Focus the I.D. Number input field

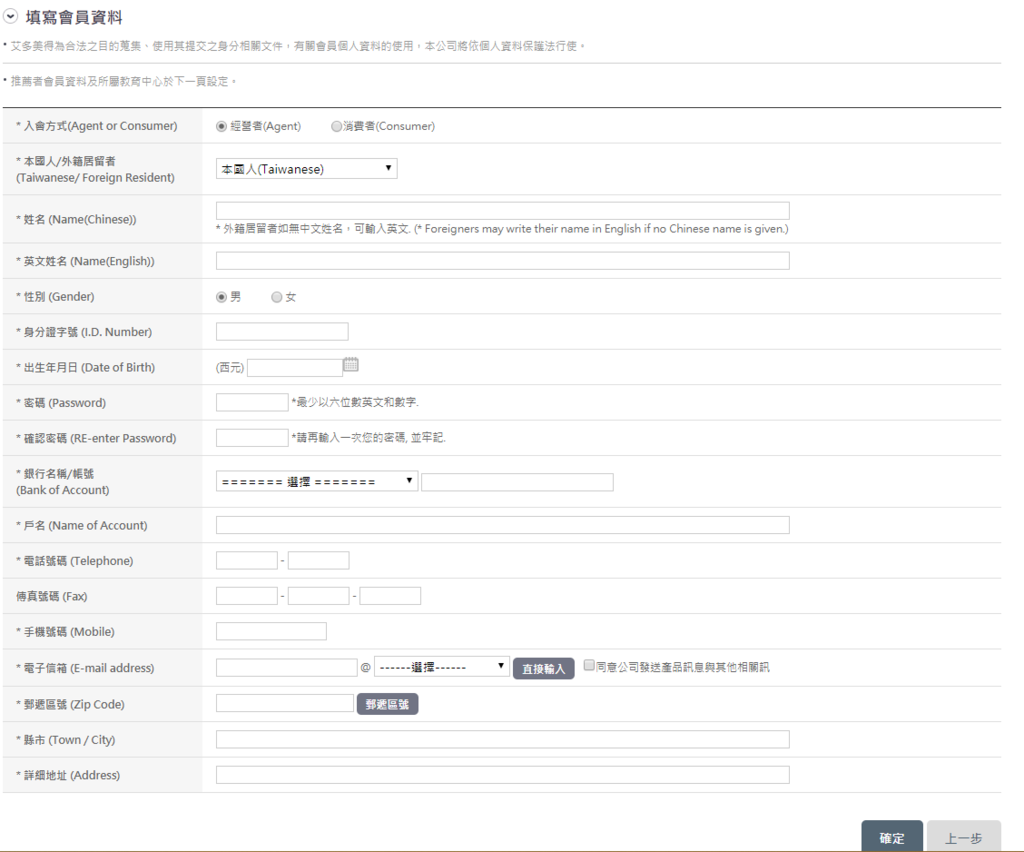point(282,332)
